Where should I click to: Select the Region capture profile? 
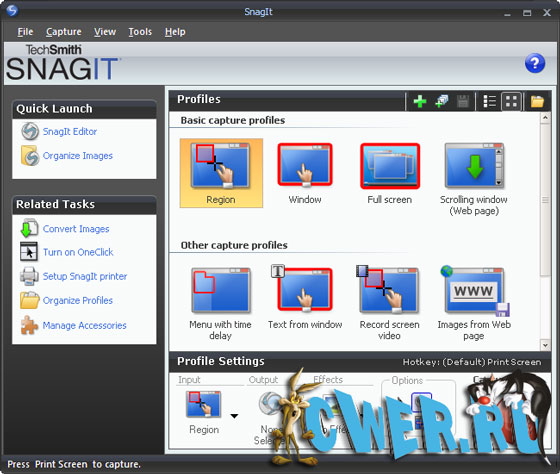(221, 173)
